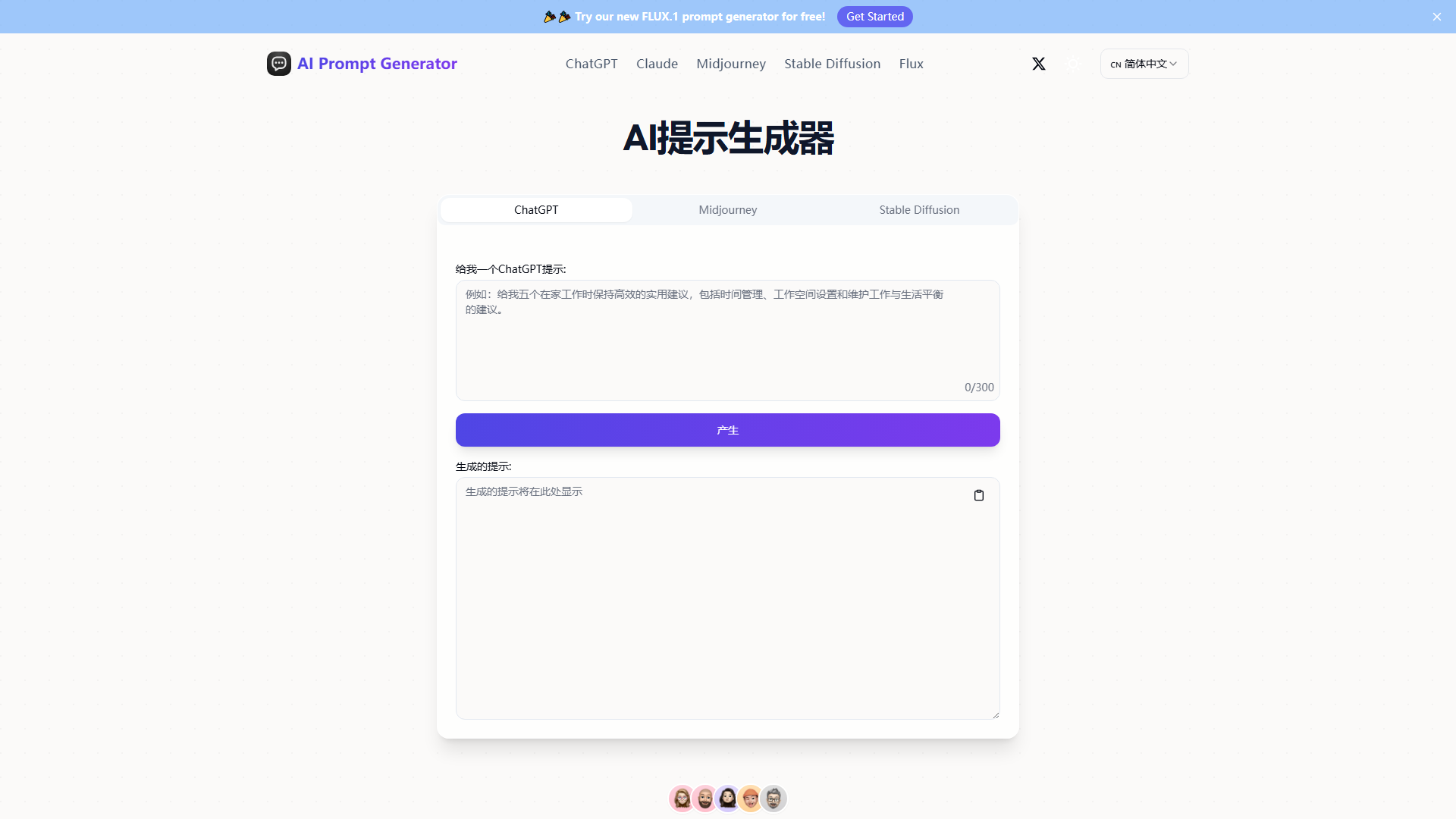Open the AI Prompt Generator home link
The image size is (1456, 819).
click(377, 64)
